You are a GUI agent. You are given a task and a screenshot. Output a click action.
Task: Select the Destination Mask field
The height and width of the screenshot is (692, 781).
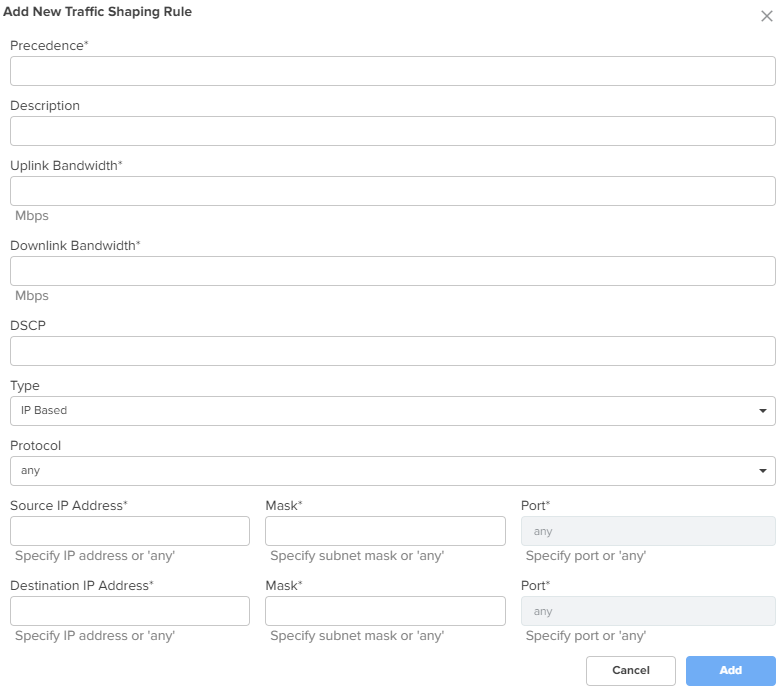click(386, 611)
